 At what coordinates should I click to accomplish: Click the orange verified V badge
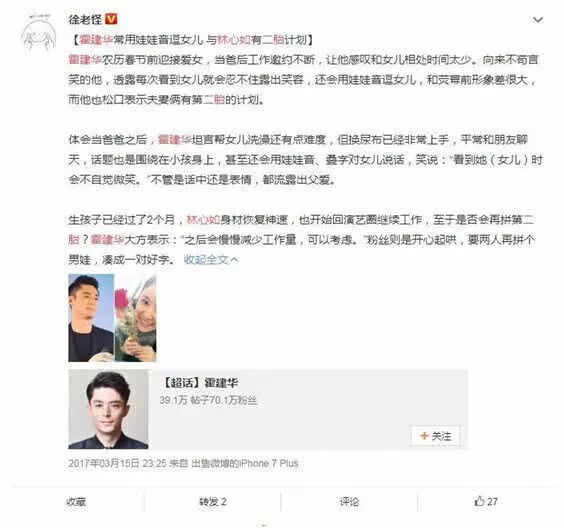coord(111,19)
